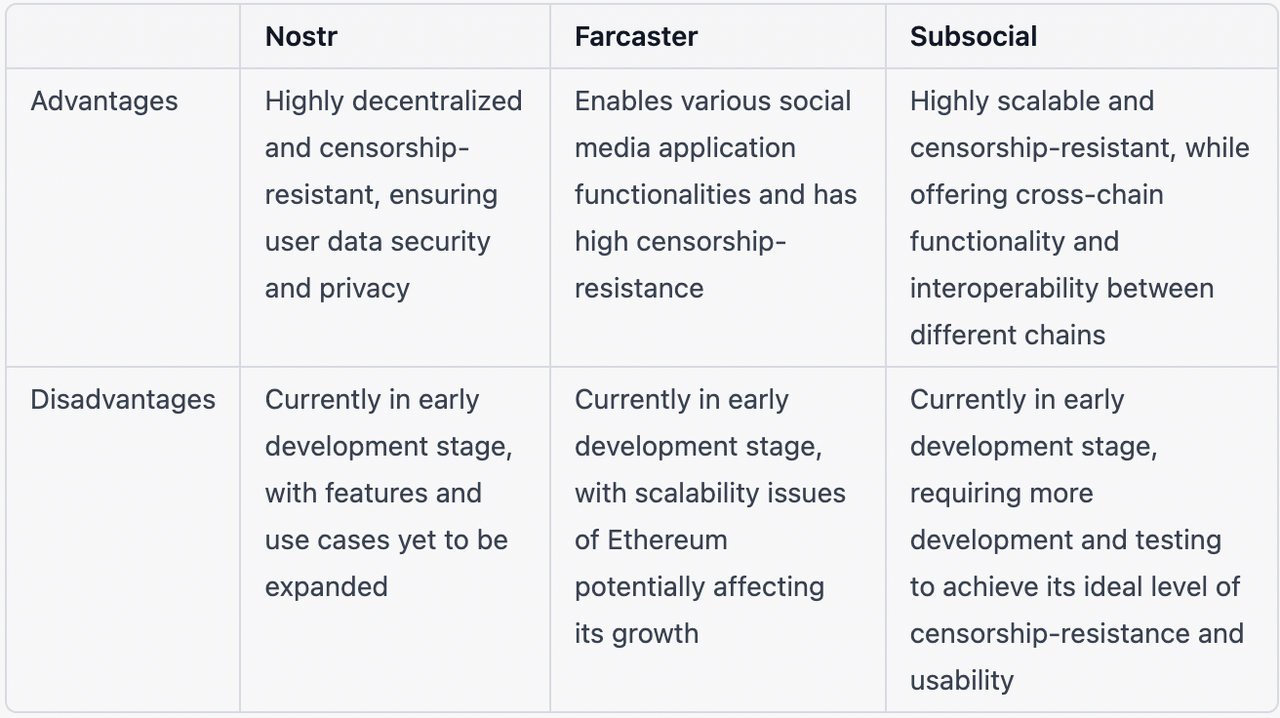
Task: Click the Farcaster advantages cell text
Action: click(x=716, y=195)
